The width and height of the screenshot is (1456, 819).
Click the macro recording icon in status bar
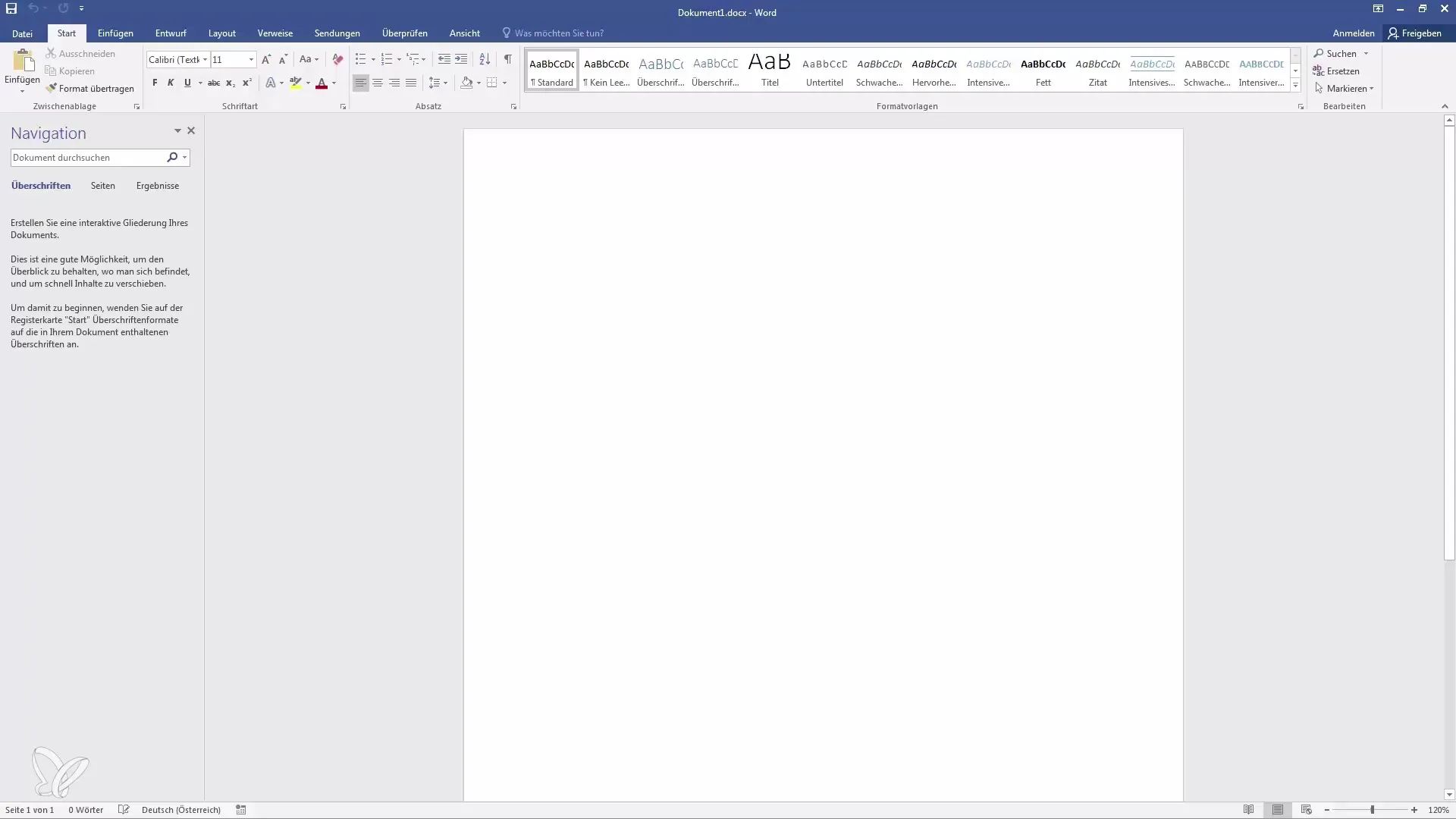(x=241, y=809)
